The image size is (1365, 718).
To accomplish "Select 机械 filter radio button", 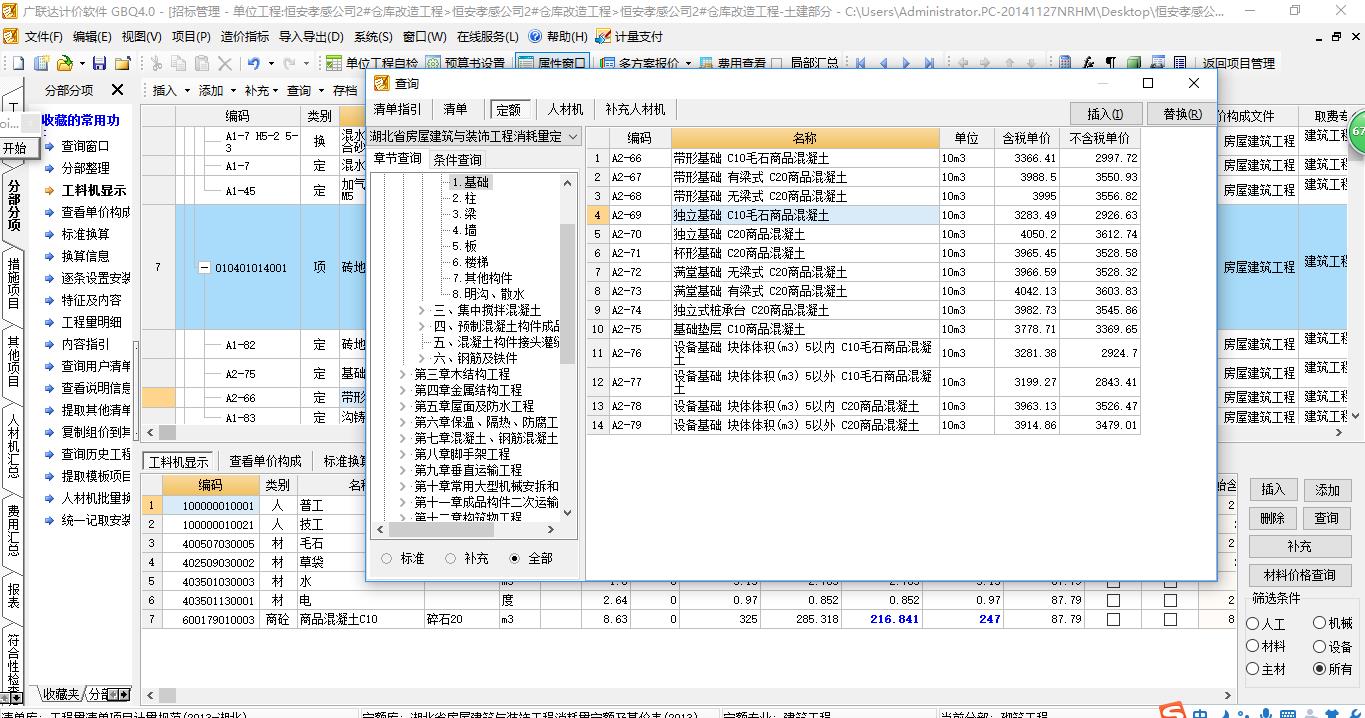I will (1320, 623).
